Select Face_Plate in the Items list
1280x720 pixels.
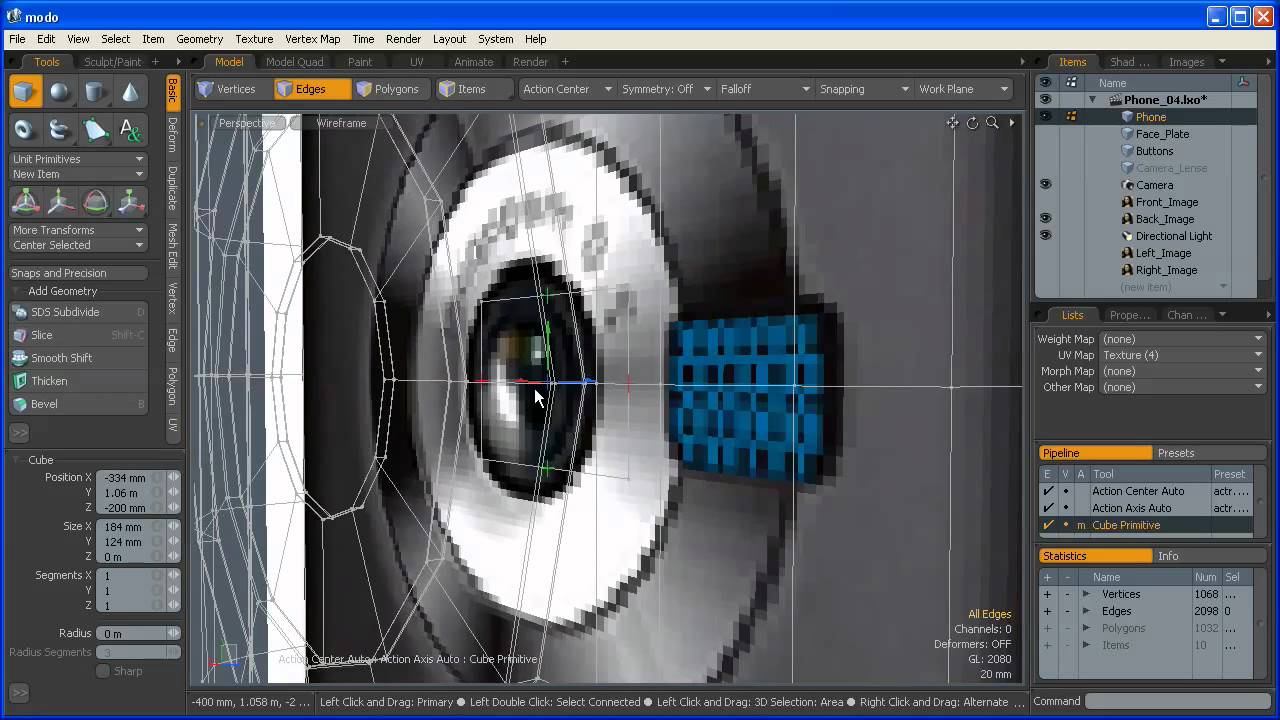click(x=1162, y=134)
